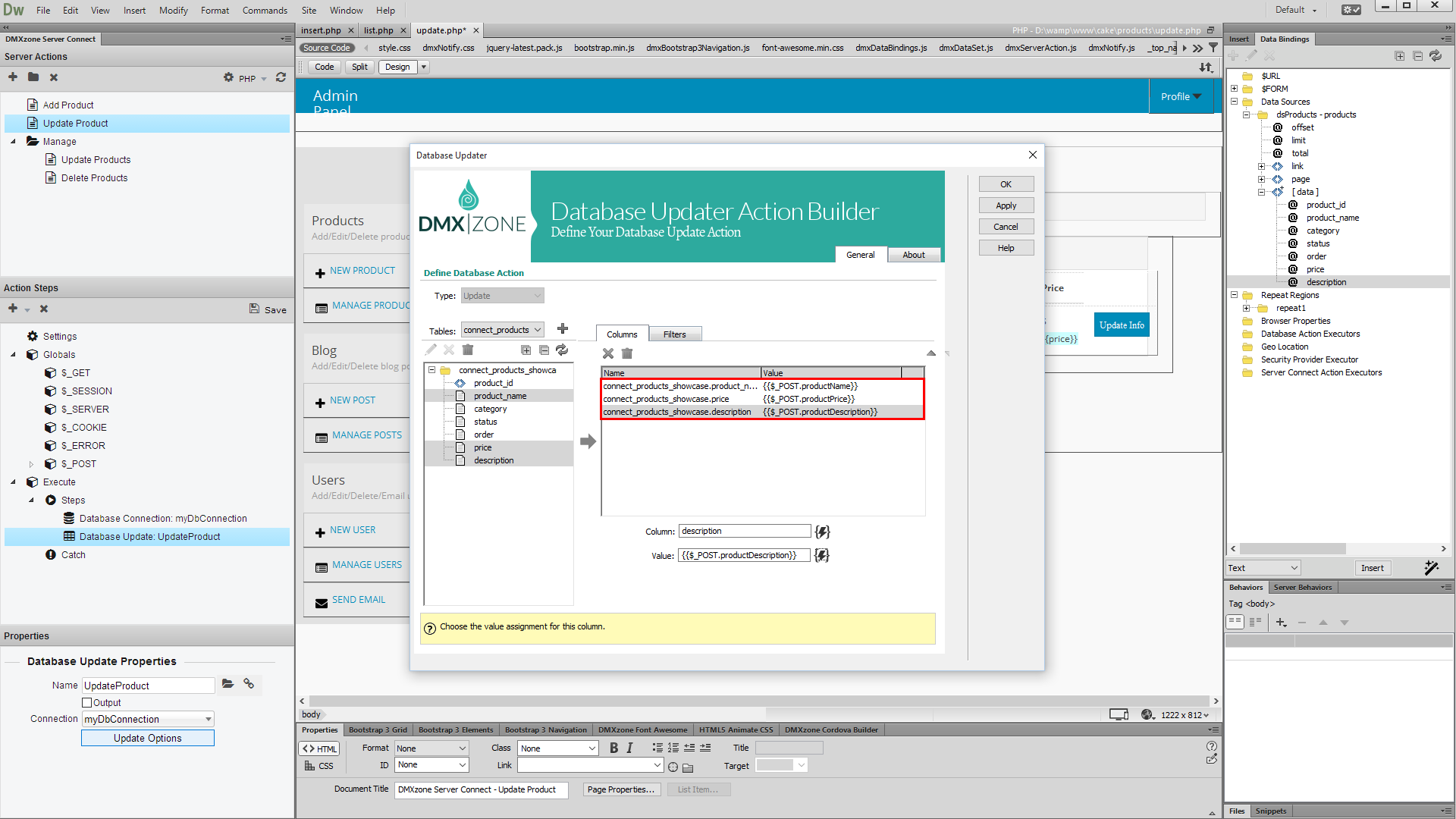Select the Delete Products server action
Screen dimensions: 1456x819
click(x=94, y=178)
